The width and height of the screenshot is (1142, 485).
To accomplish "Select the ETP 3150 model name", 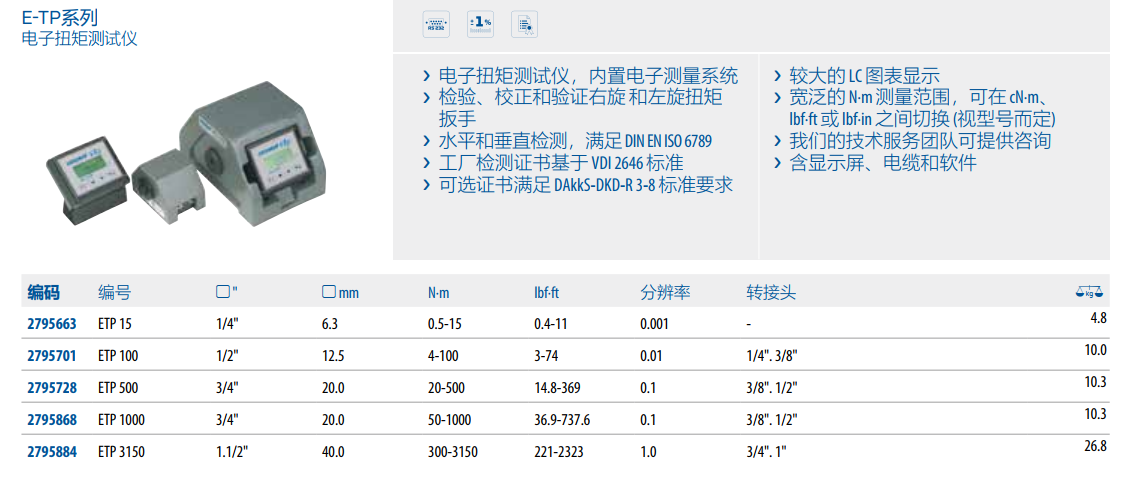I will (121, 451).
